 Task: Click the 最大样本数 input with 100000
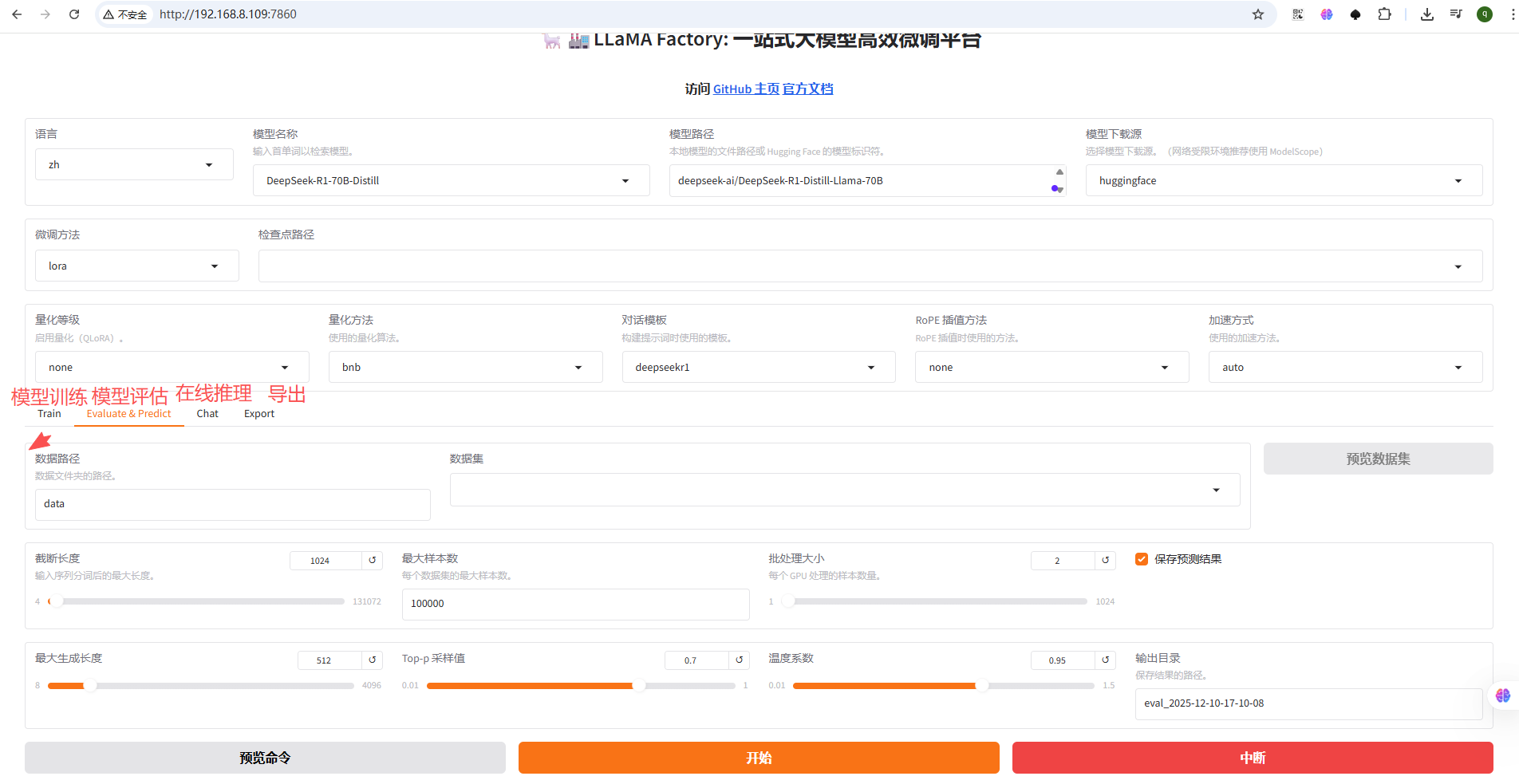575,604
